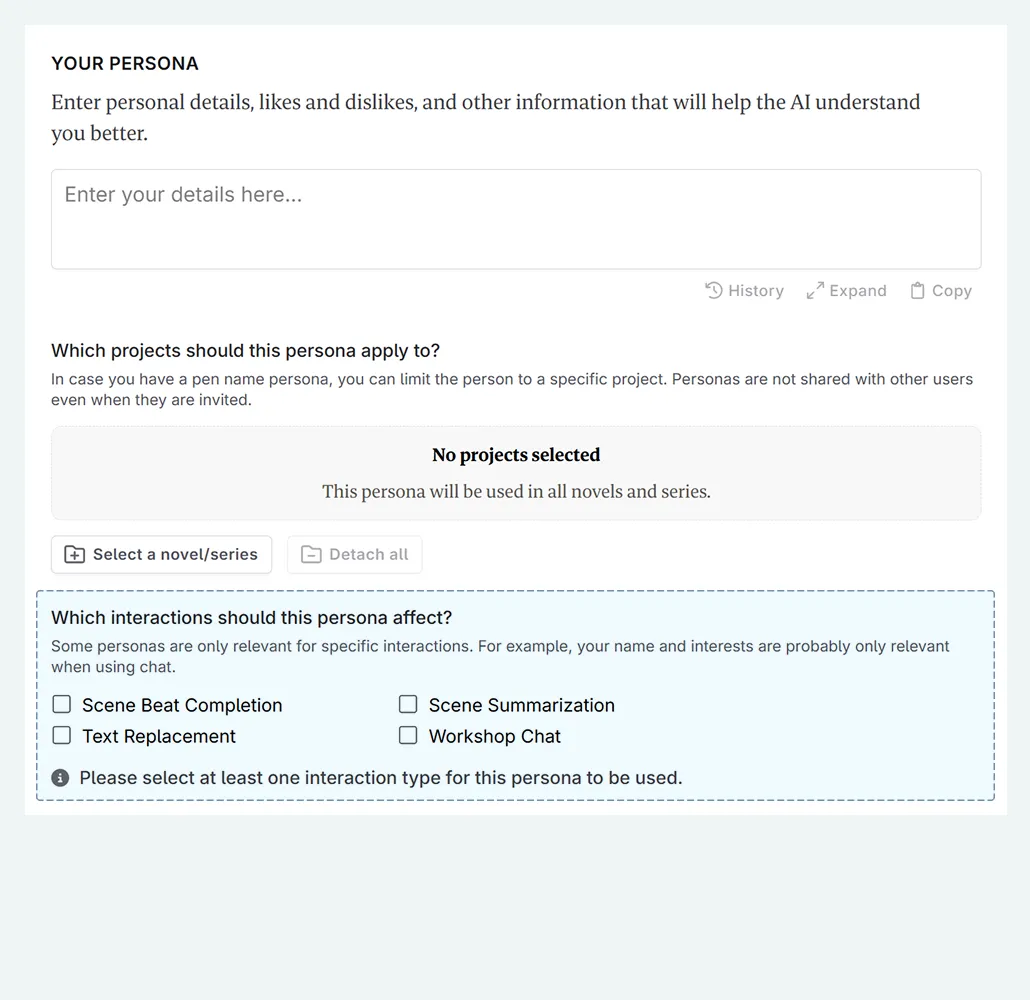The image size is (1030, 1000).
Task: Click the Text Replacement label text
Action: [x=159, y=737]
